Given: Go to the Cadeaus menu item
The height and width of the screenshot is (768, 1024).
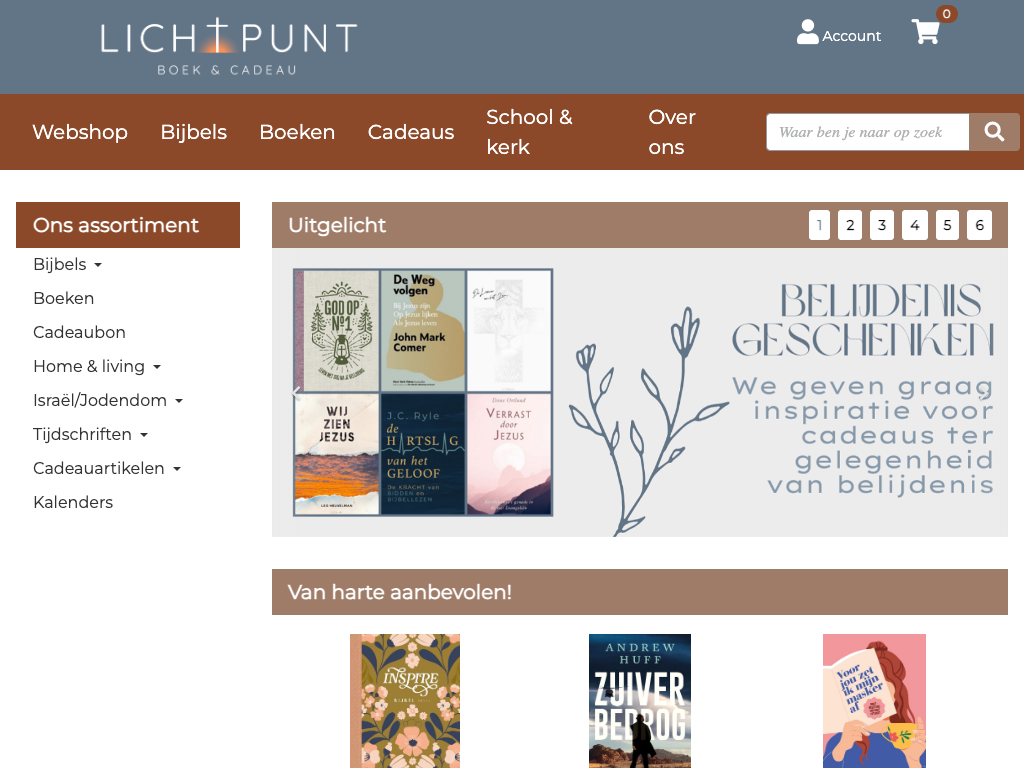Looking at the screenshot, I should 411,132.
